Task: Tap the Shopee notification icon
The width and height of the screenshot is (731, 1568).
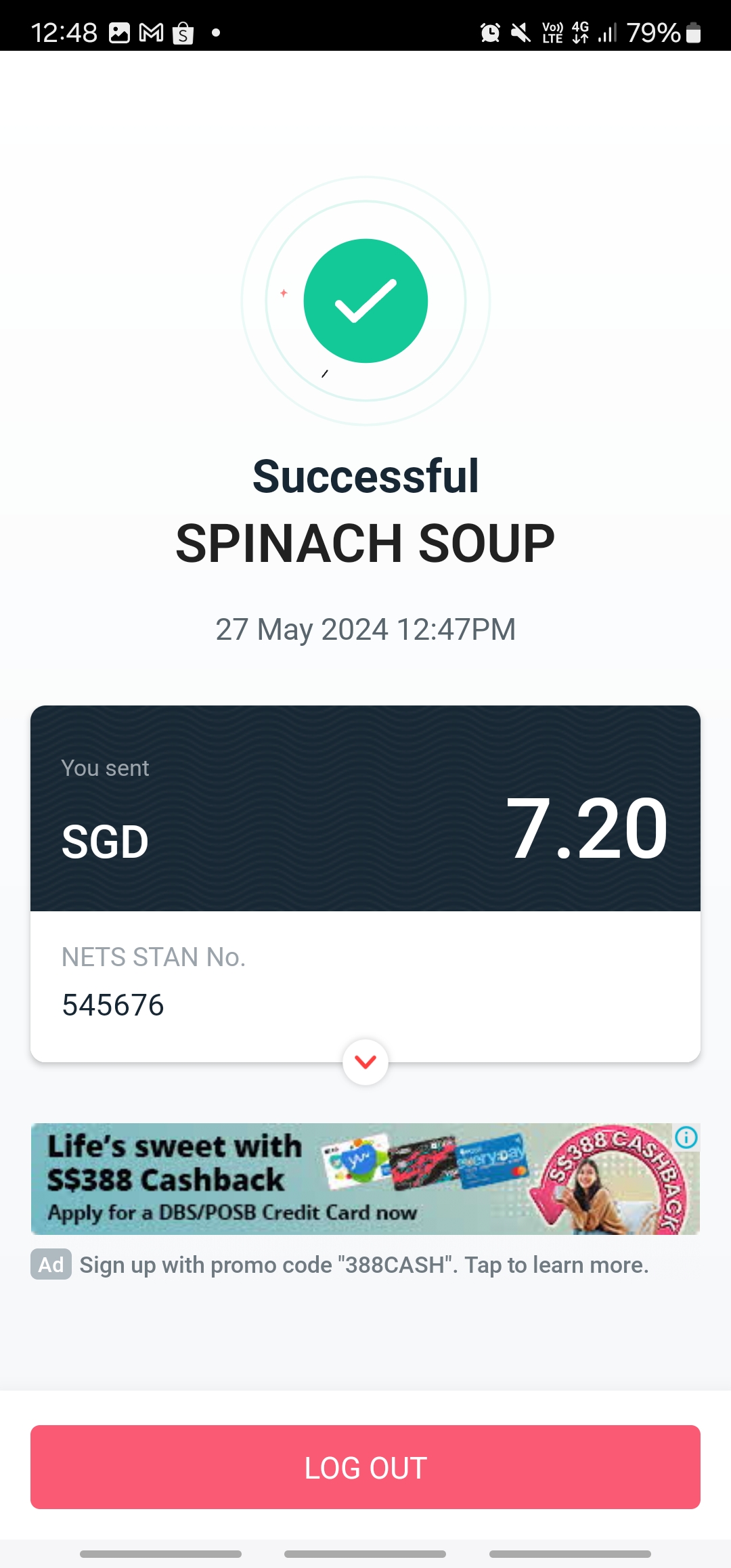Action: click(x=183, y=32)
